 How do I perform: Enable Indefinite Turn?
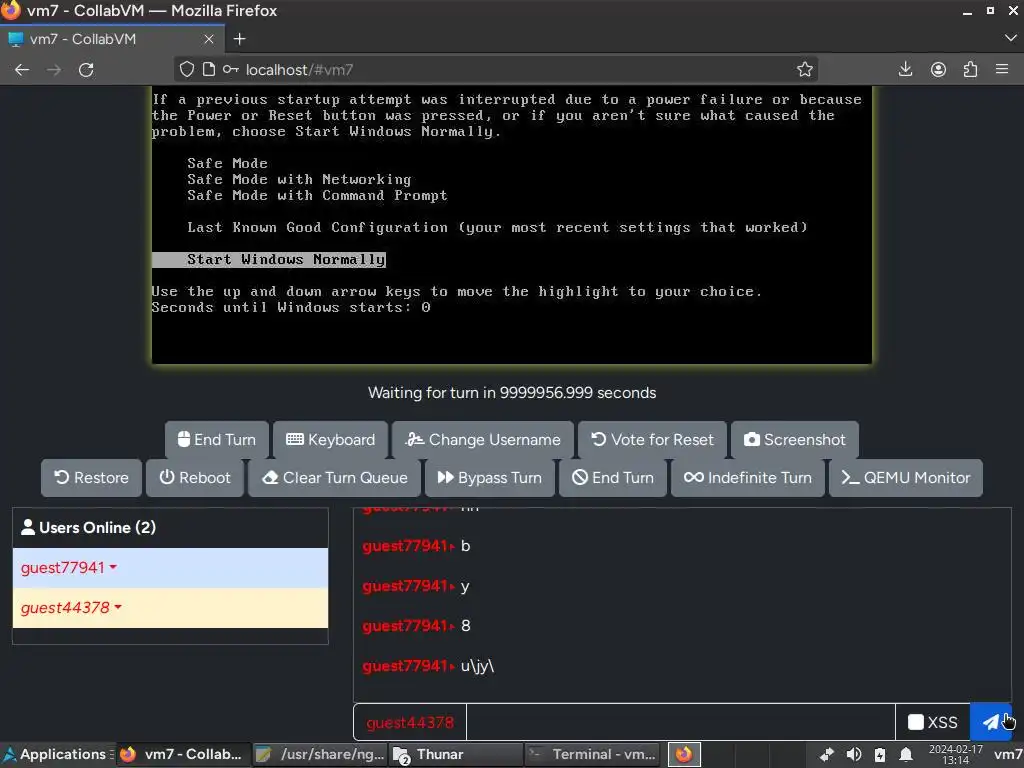748,477
